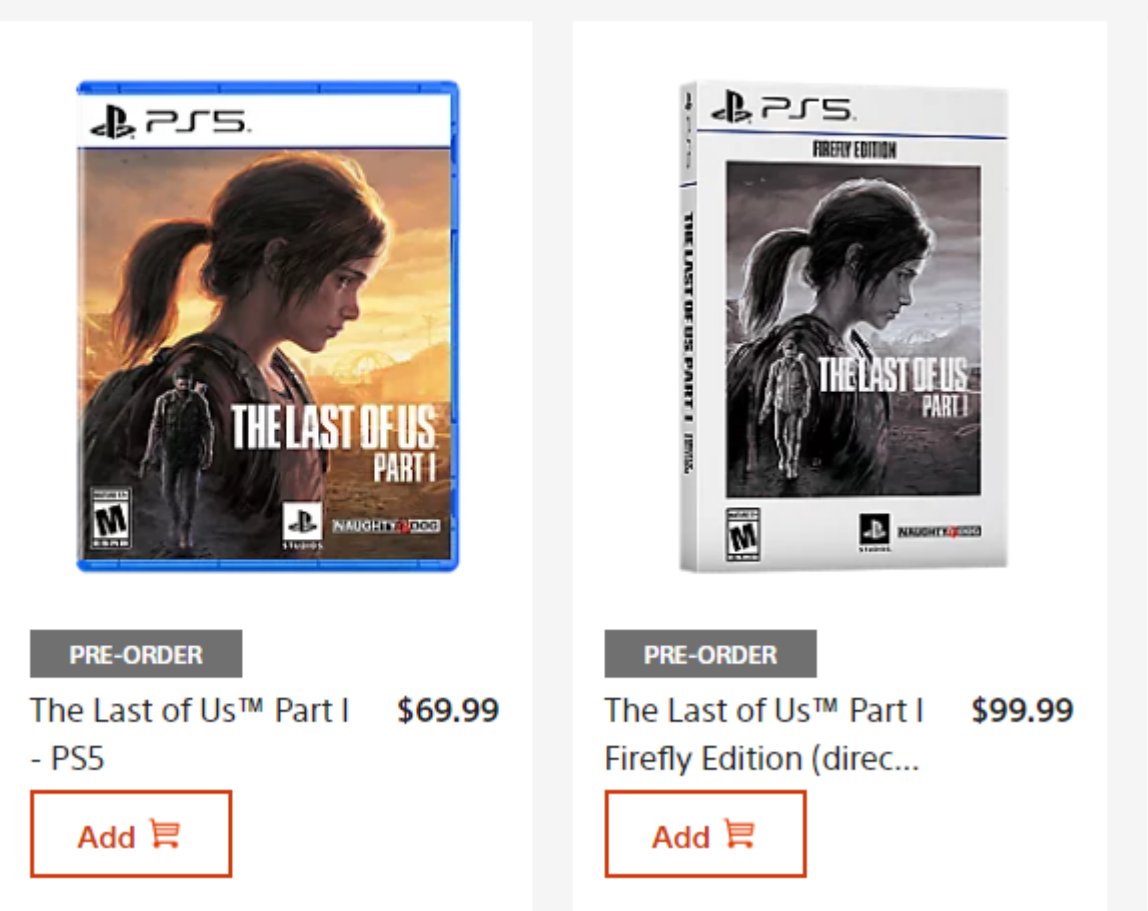Click the Naughty Dog logo on the color cover

pyautogui.click(x=386, y=526)
